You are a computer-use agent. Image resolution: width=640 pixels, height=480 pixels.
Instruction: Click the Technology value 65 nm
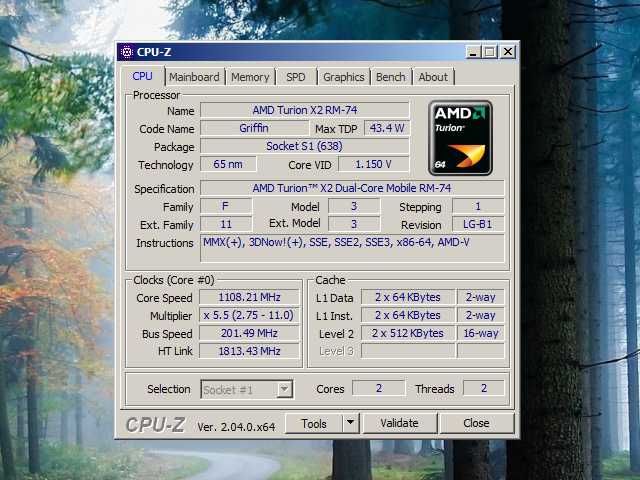point(228,164)
